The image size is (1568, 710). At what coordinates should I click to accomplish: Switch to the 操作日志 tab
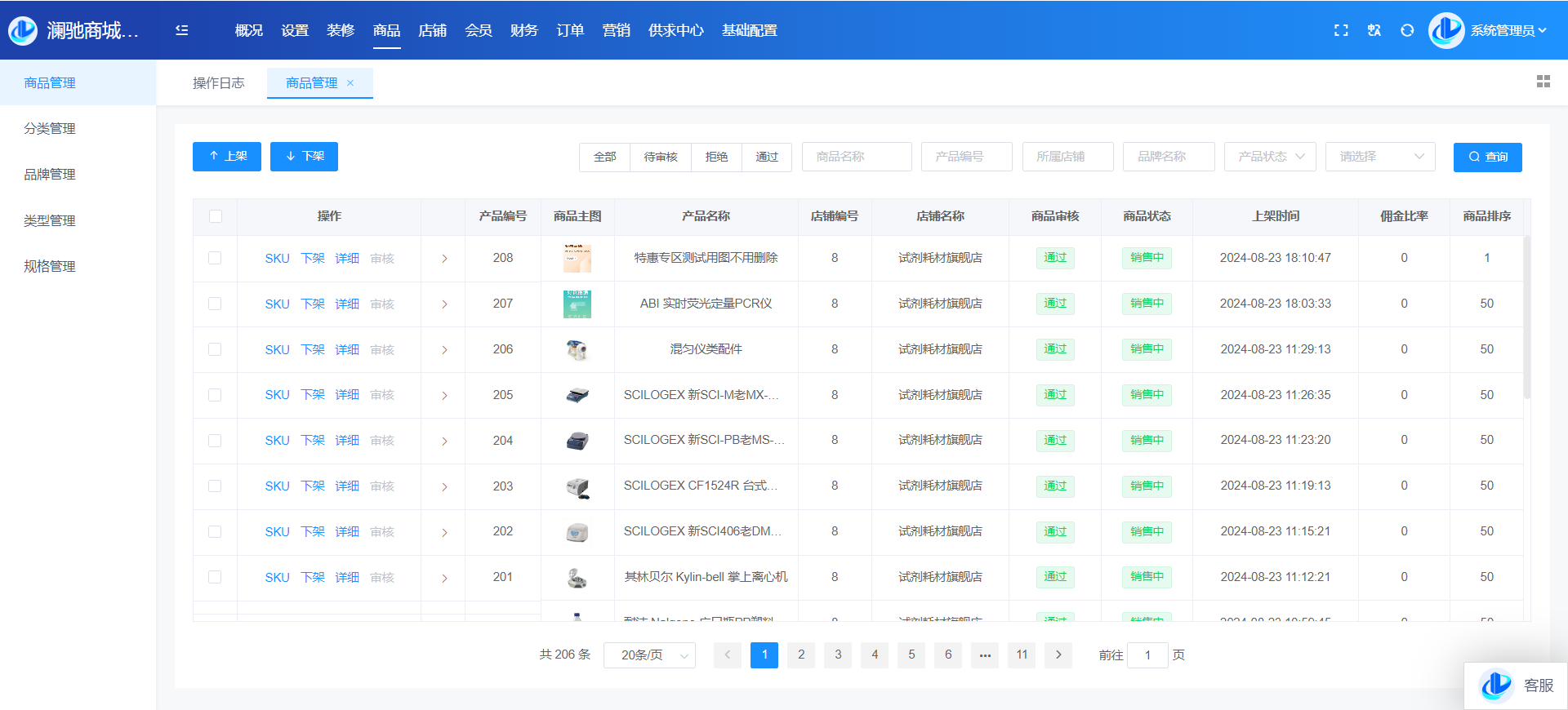218,83
